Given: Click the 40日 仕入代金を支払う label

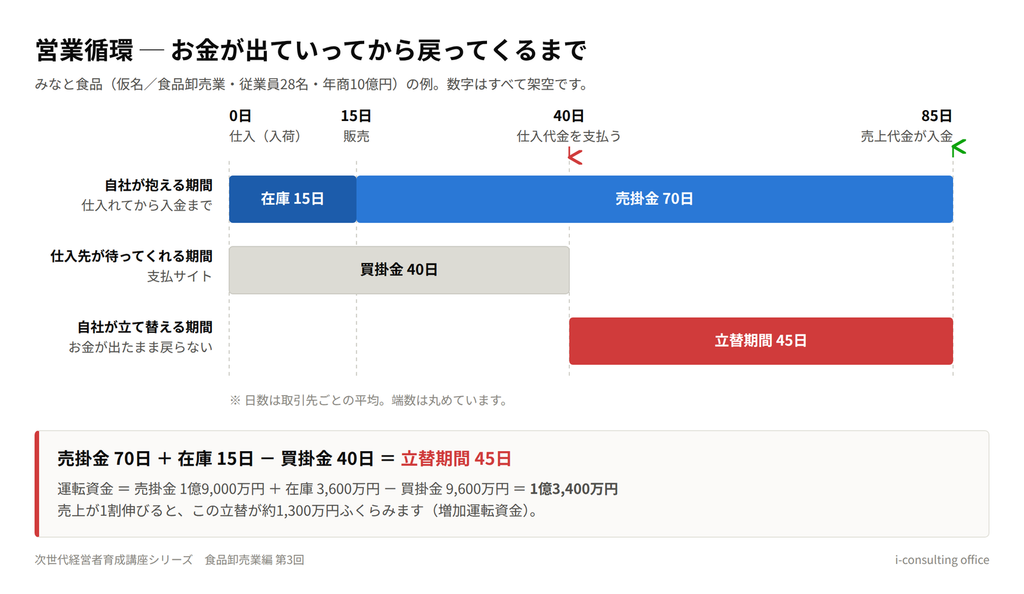Looking at the screenshot, I should tap(569, 126).
